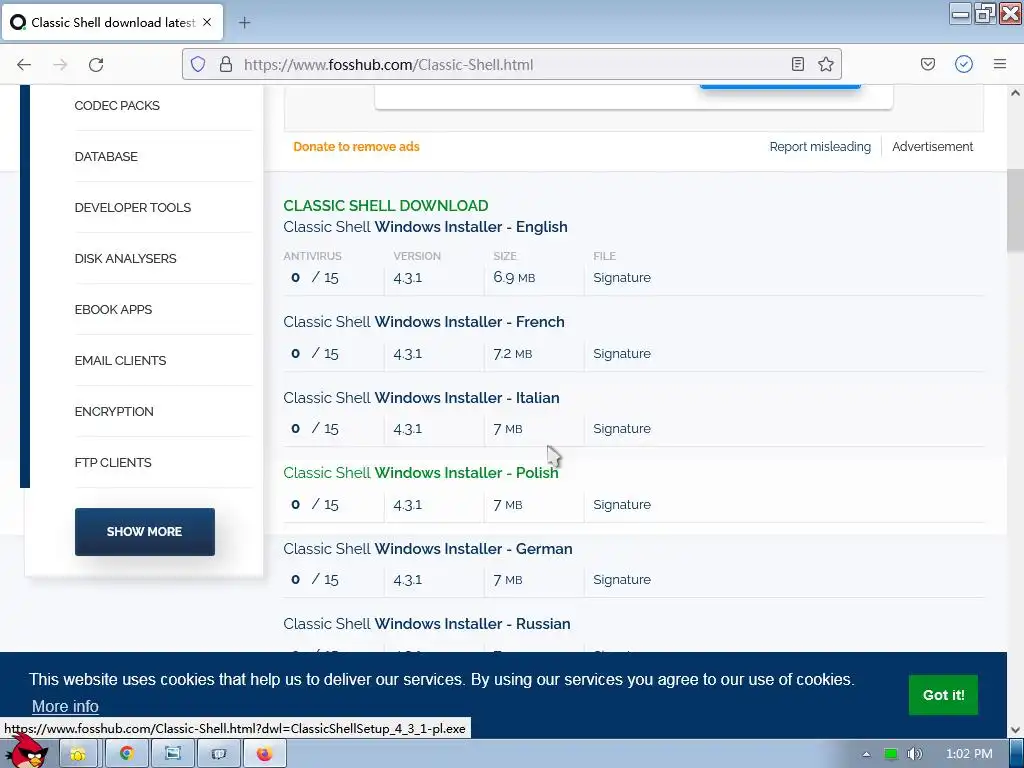Open the volume speaker tray icon
This screenshot has height=768, width=1024.
click(x=914, y=754)
